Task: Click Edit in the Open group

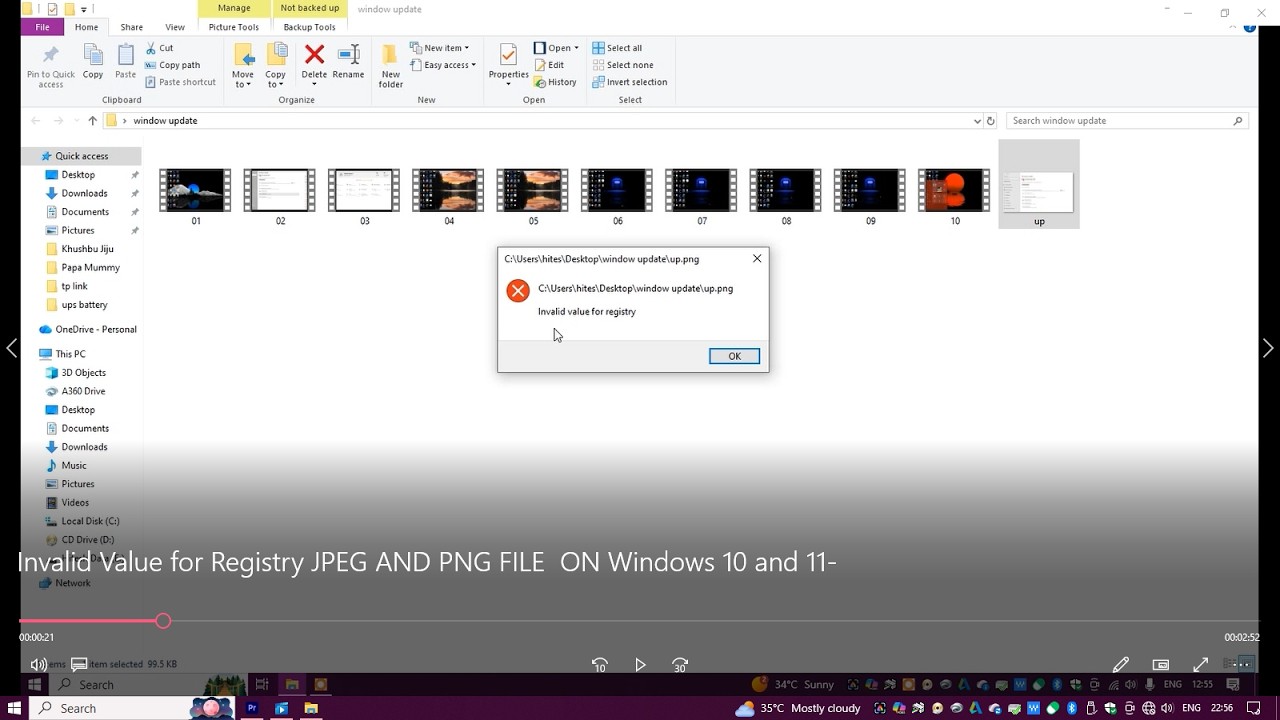Action: pyautogui.click(x=549, y=65)
